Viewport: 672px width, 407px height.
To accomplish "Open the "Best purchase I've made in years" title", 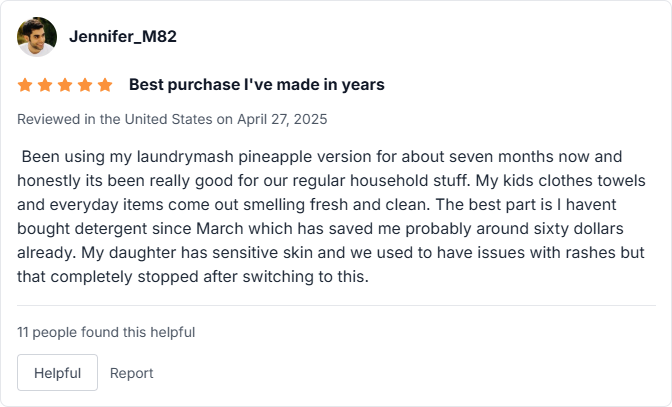I will pos(256,85).
